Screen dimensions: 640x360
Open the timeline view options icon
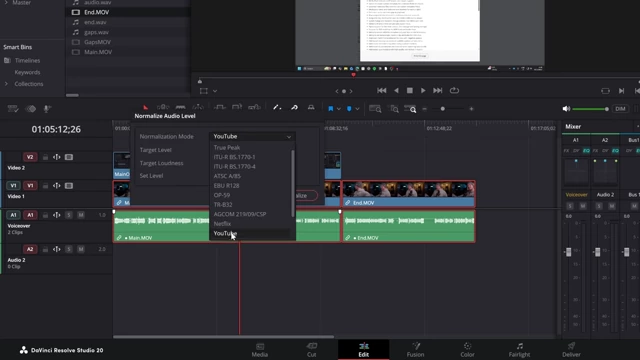(x=13, y=109)
